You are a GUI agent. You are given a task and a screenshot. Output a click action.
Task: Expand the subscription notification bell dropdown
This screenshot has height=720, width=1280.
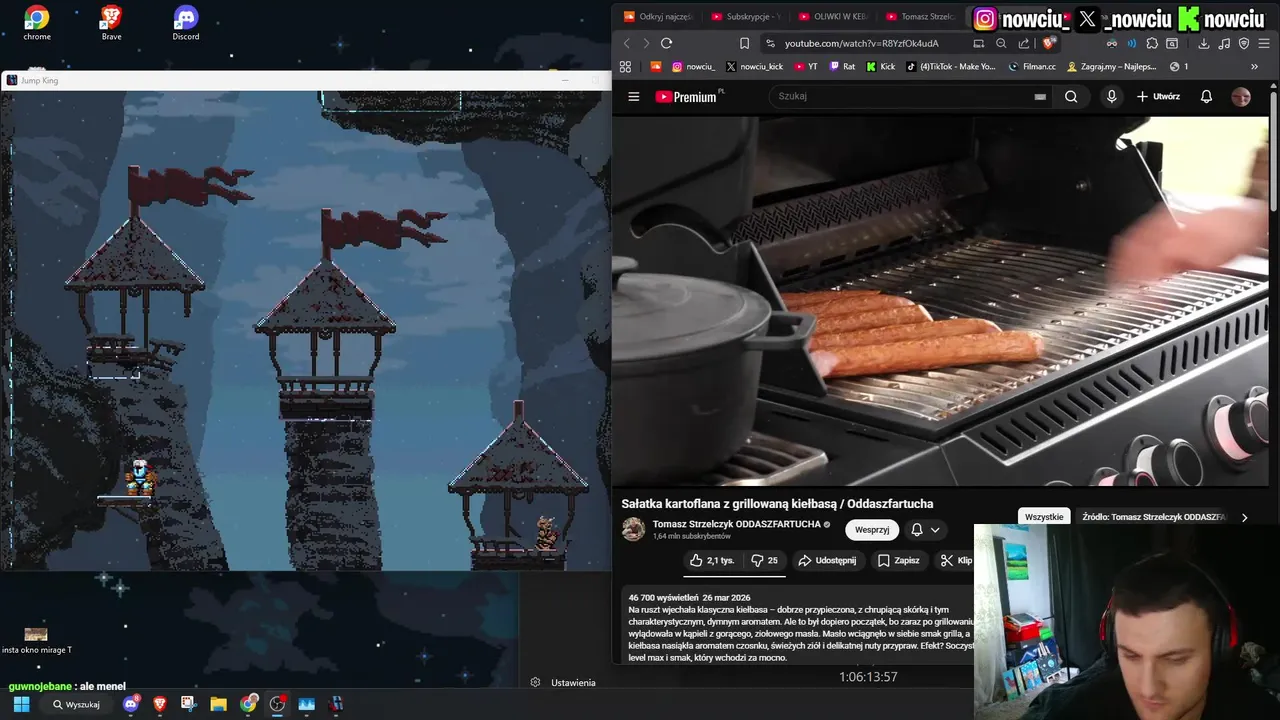click(925, 530)
